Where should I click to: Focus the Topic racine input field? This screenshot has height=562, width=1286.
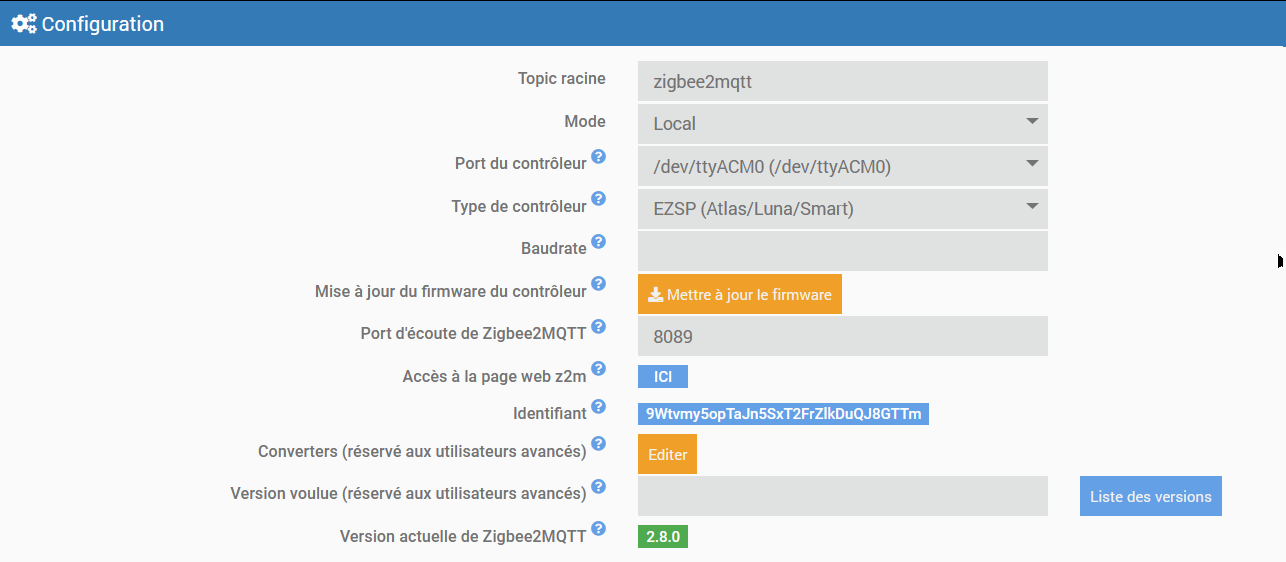(842, 82)
